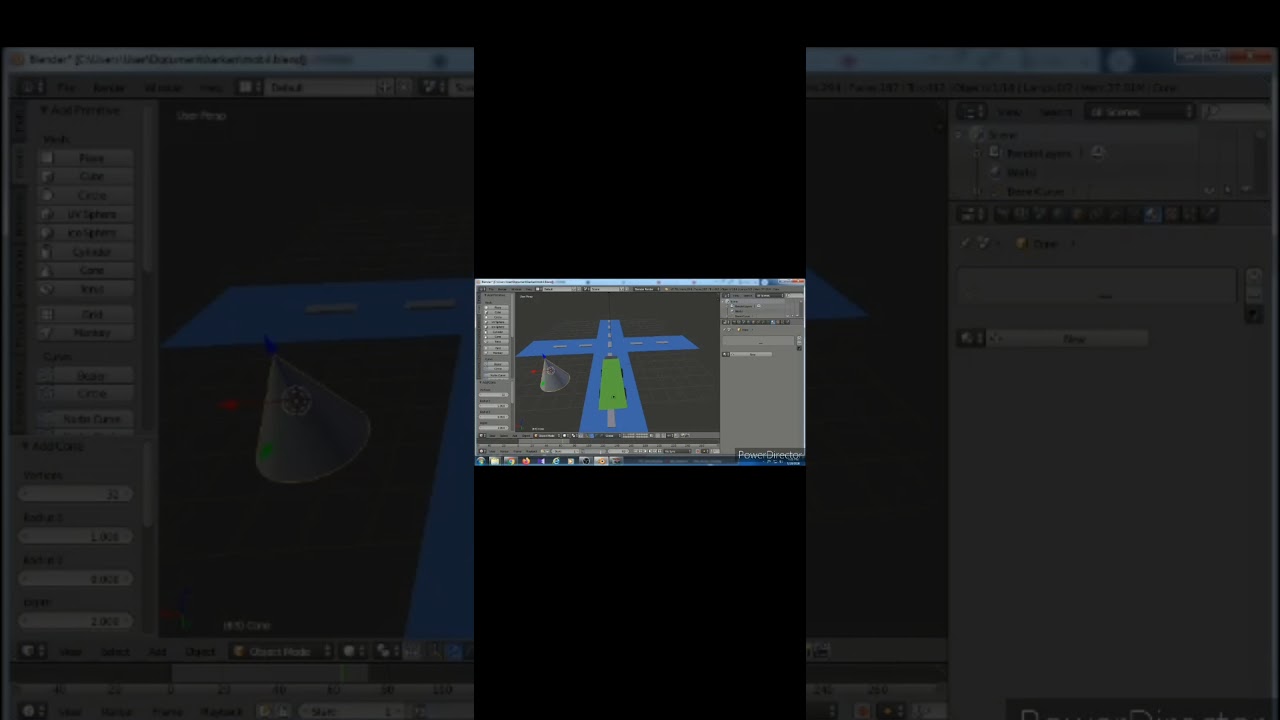The height and width of the screenshot is (720, 1280).
Task: Click the outliner search field in backdrop
Action: (1235, 112)
